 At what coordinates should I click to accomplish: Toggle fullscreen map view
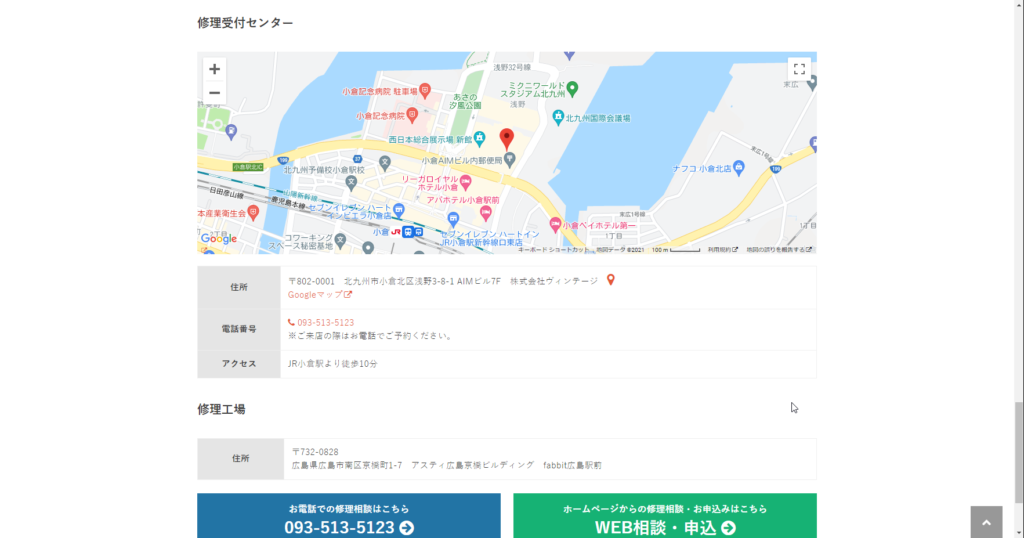(x=799, y=69)
